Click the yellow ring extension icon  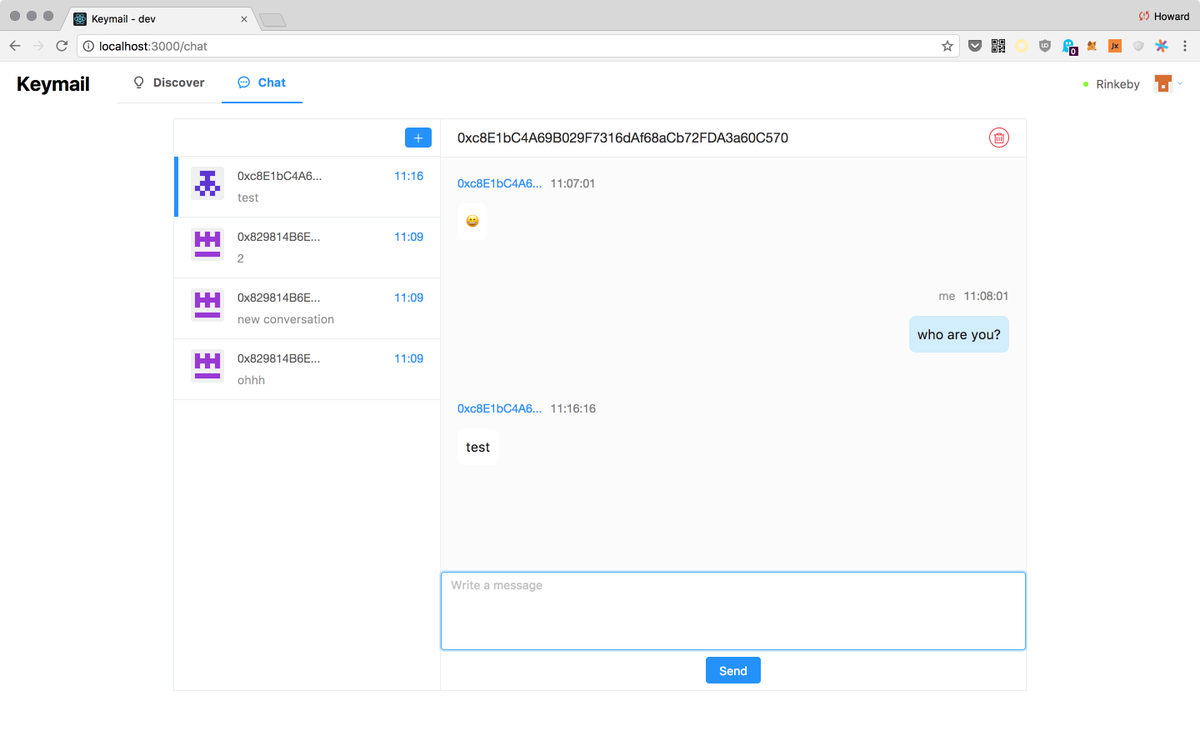[x=1022, y=46]
